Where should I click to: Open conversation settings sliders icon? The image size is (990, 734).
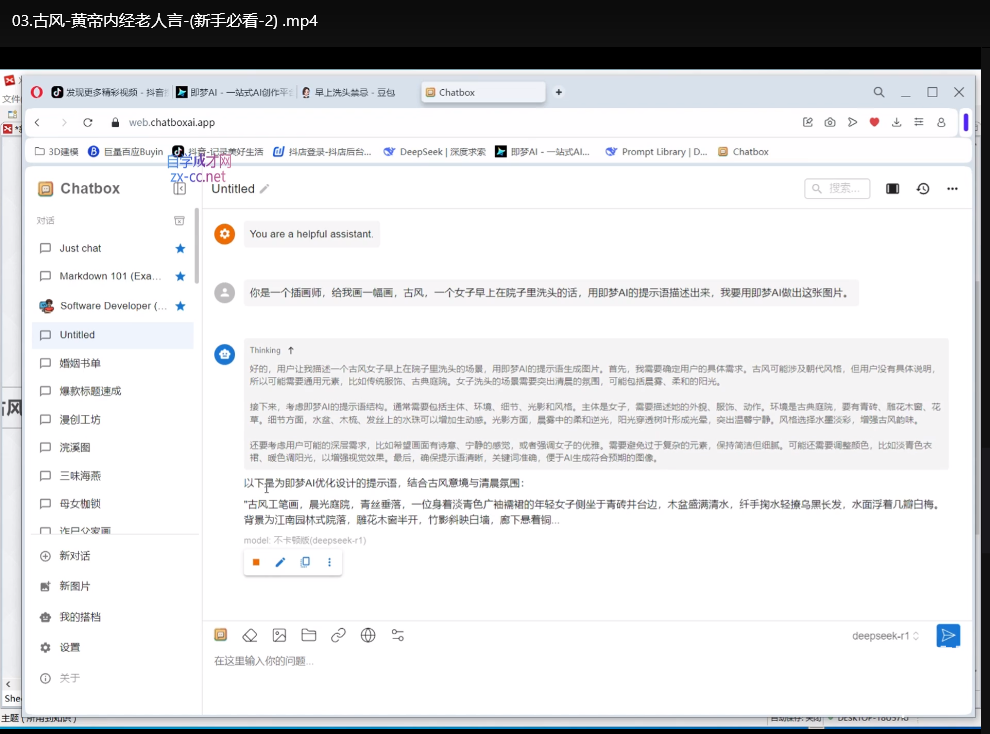point(398,635)
